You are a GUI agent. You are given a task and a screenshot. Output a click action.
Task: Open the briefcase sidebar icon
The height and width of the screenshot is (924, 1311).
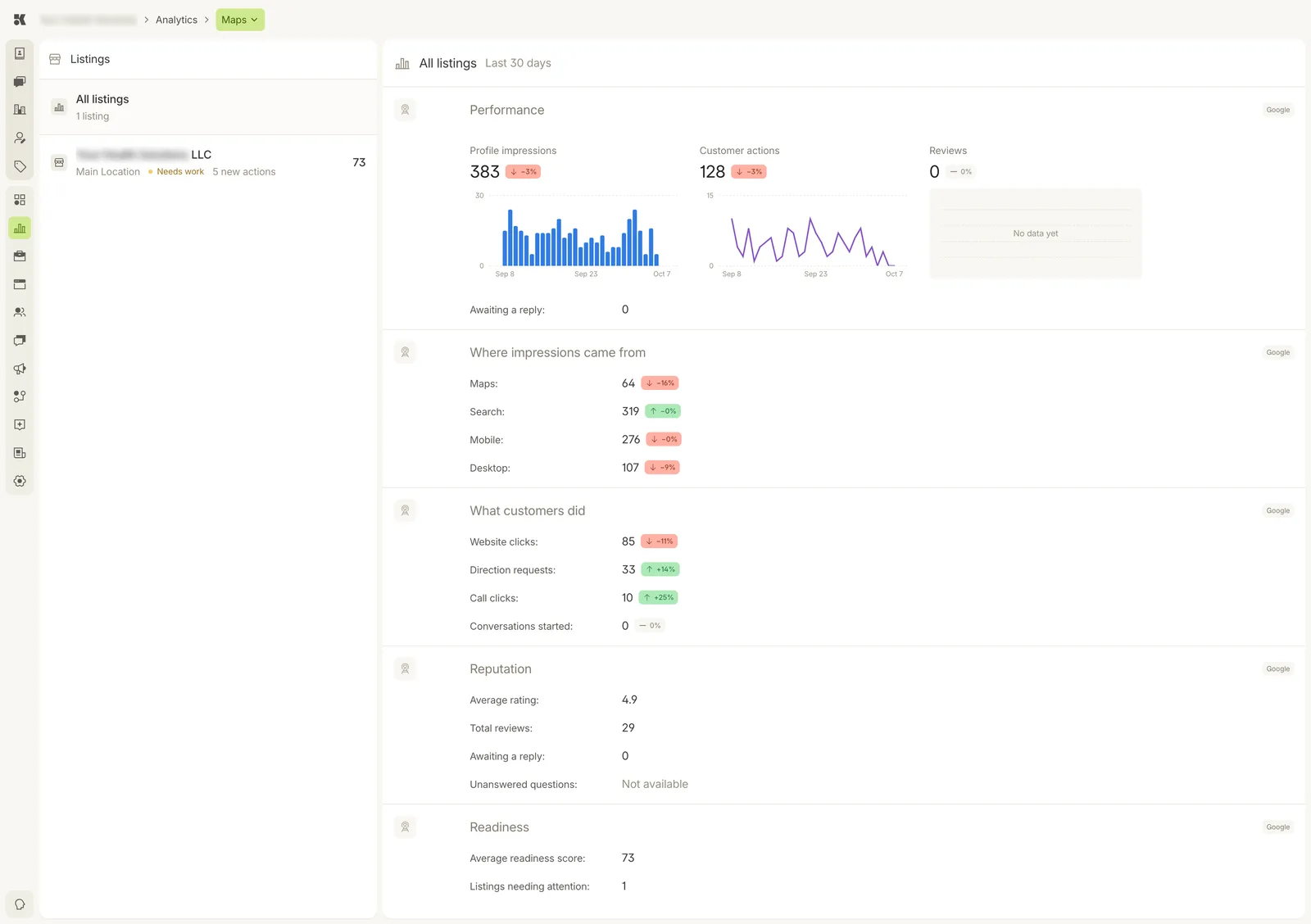click(20, 256)
